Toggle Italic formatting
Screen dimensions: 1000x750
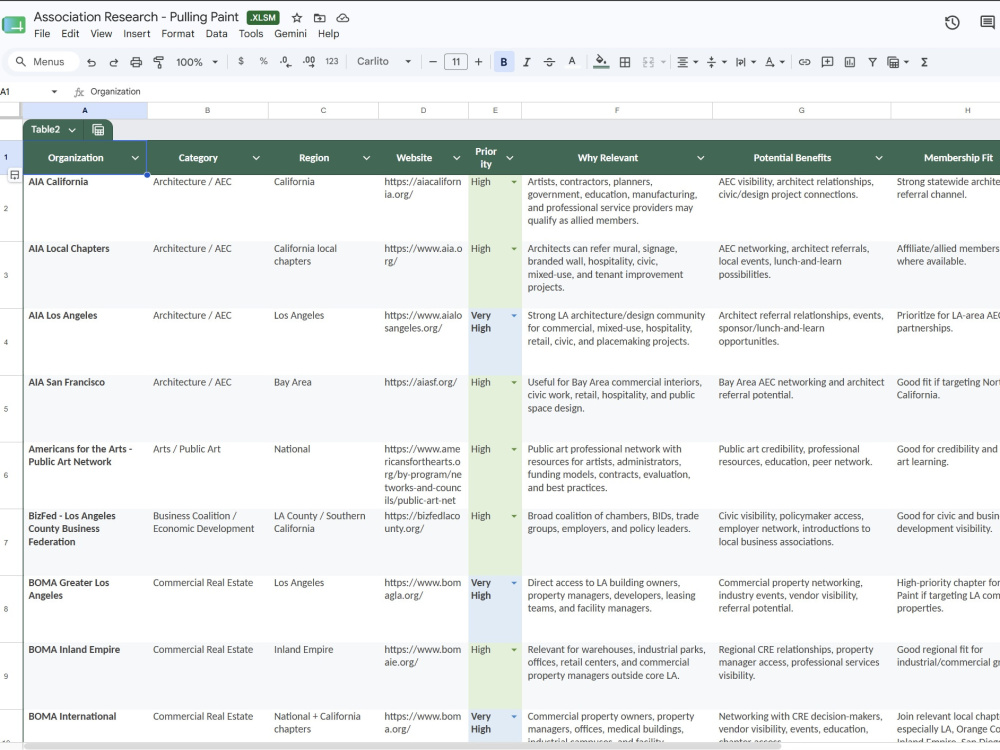tap(526, 62)
